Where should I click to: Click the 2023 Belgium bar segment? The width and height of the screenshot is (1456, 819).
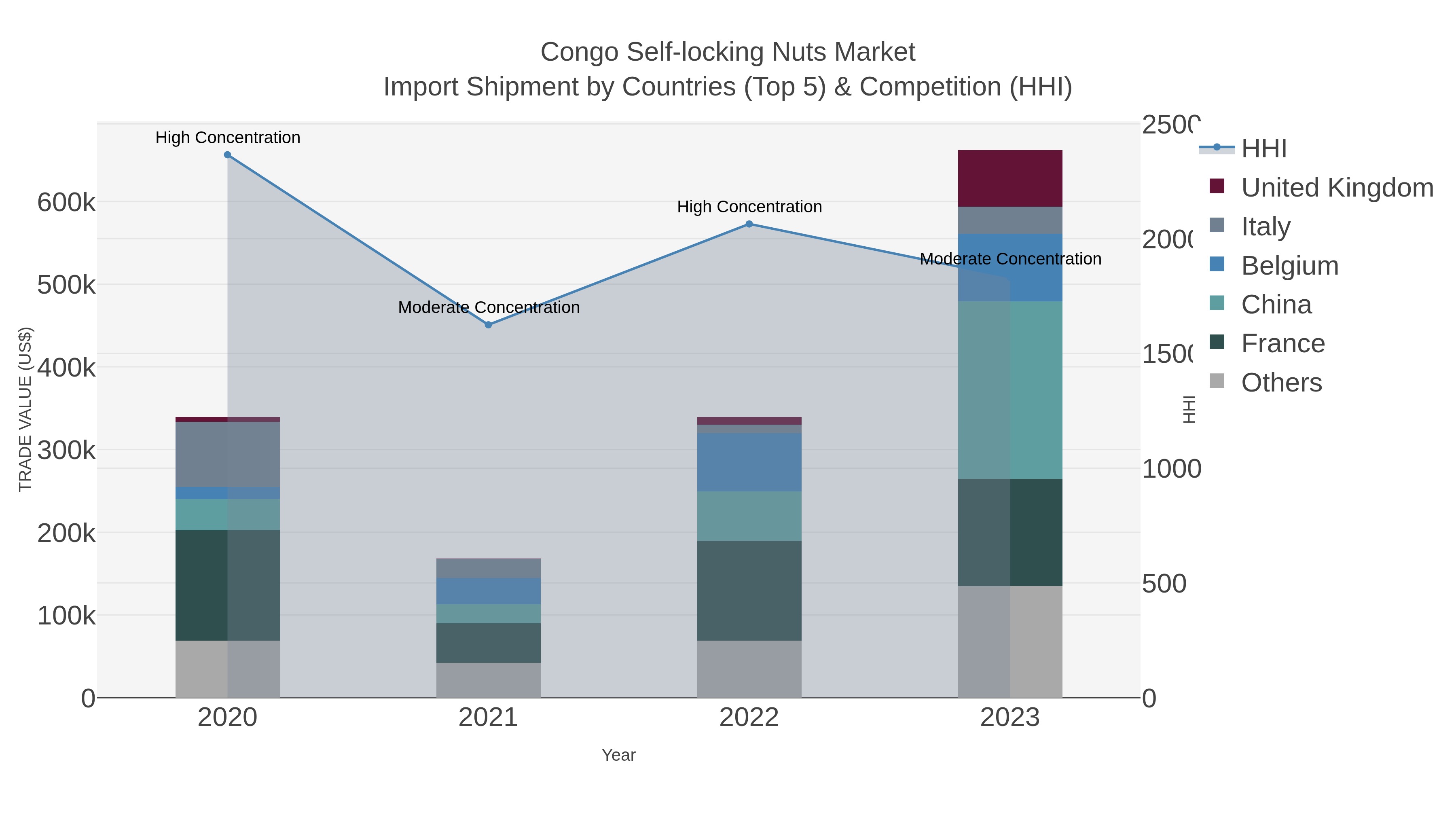coord(1010,267)
